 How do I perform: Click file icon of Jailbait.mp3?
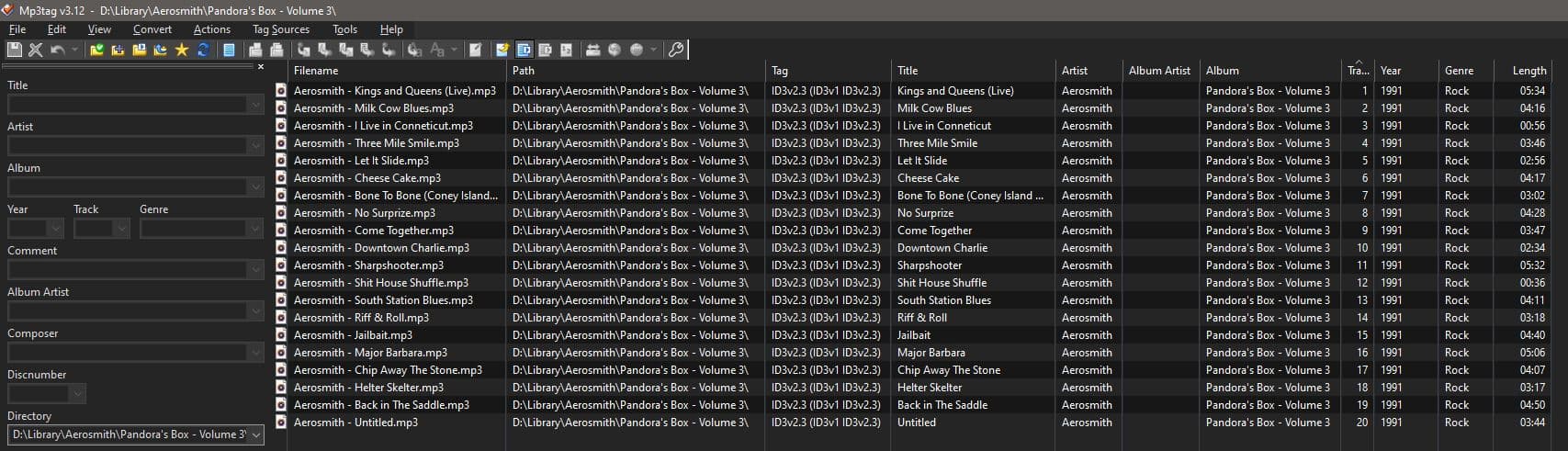(x=281, y=335)
